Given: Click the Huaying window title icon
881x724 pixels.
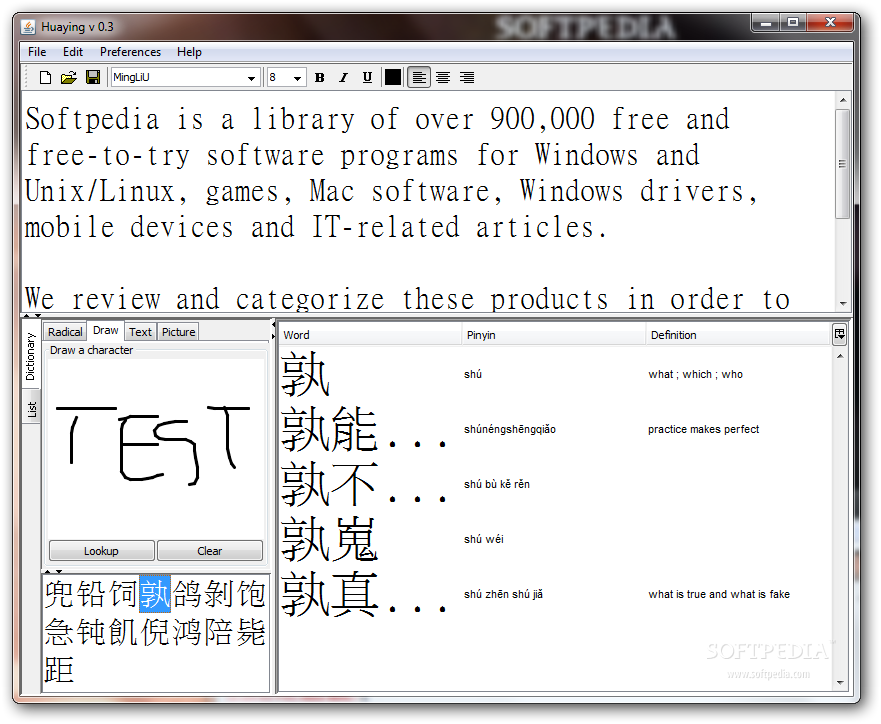Looking at the screenshot, I should 28,26.
